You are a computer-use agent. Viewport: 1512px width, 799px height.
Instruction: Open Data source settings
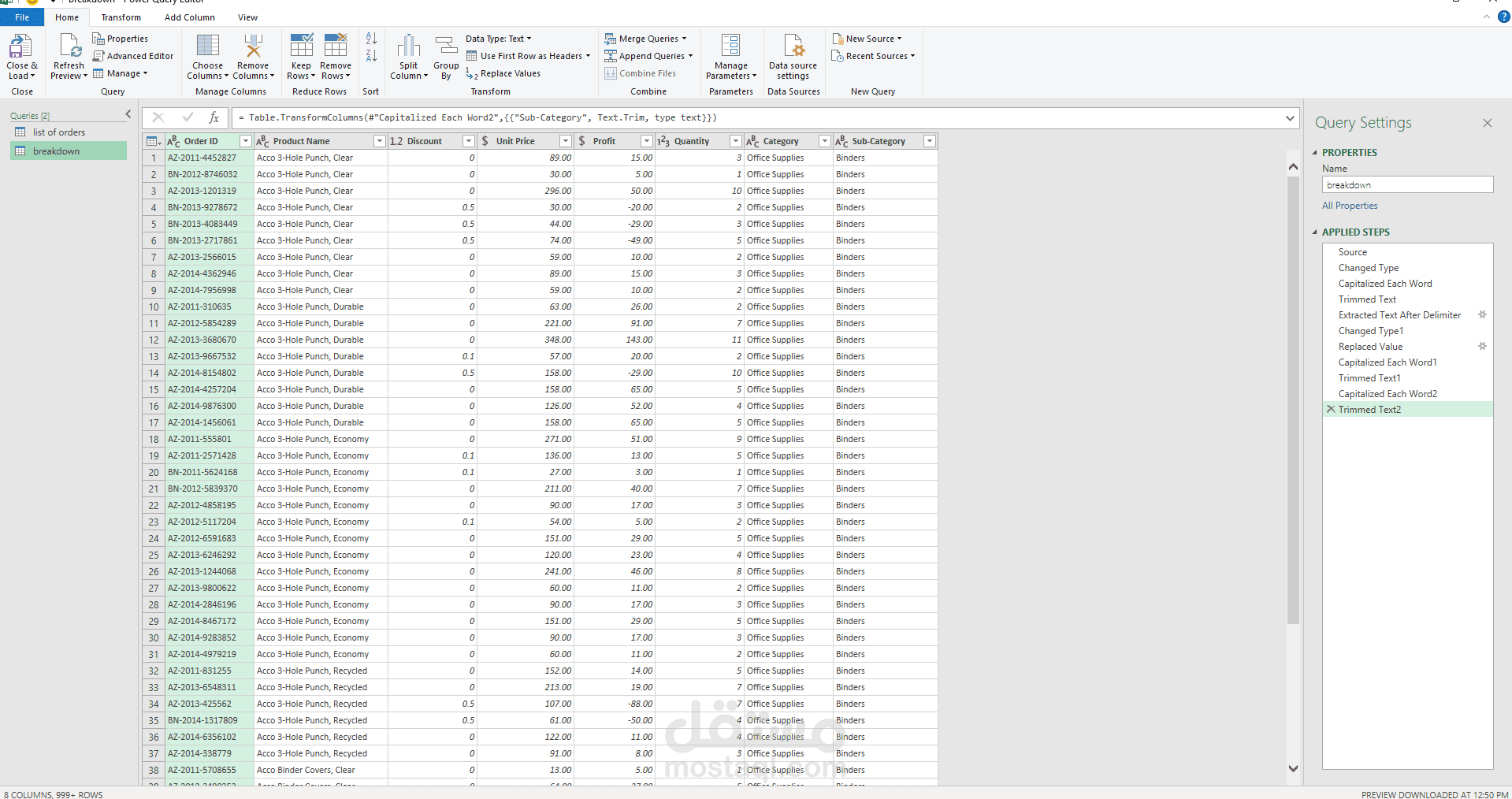(x=793, y=57)
